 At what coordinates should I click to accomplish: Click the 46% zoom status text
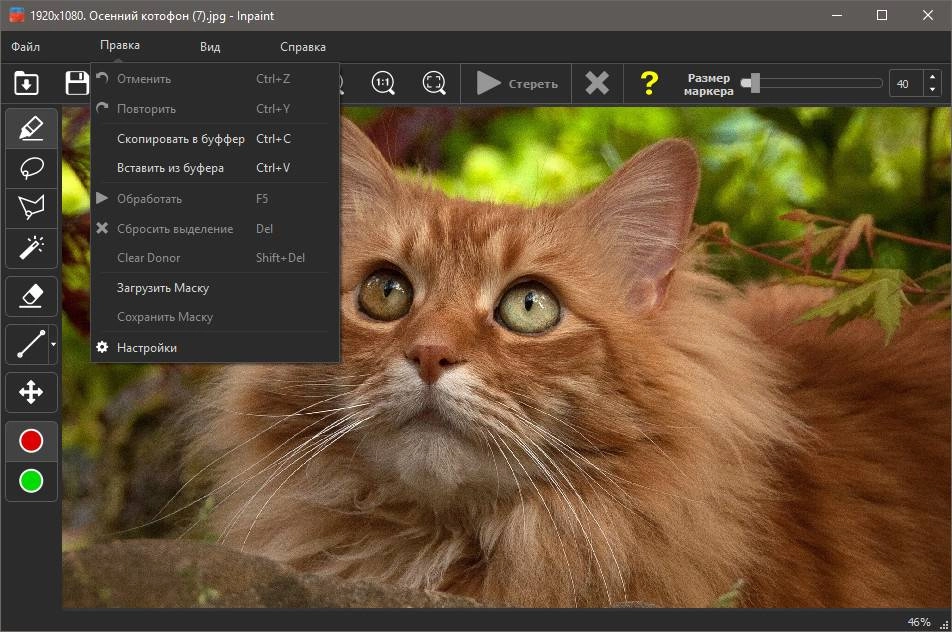point(919,622)
